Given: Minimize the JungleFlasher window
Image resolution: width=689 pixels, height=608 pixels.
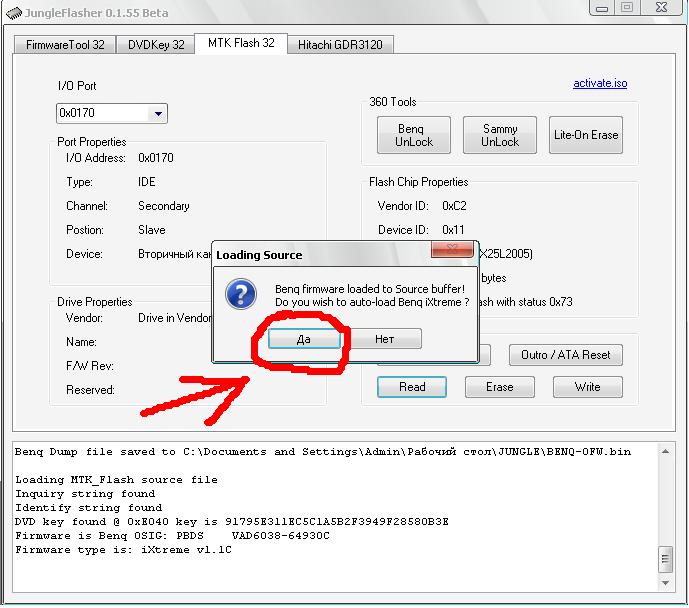Looking at the screenshot, I should [602, 8].
